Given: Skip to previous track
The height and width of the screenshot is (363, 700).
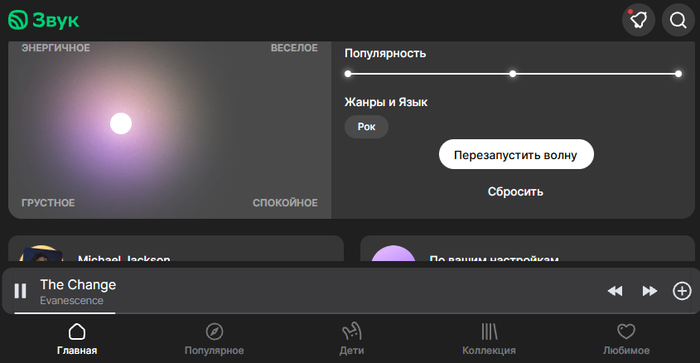Looking at the screenshot, I should point(615,291).
